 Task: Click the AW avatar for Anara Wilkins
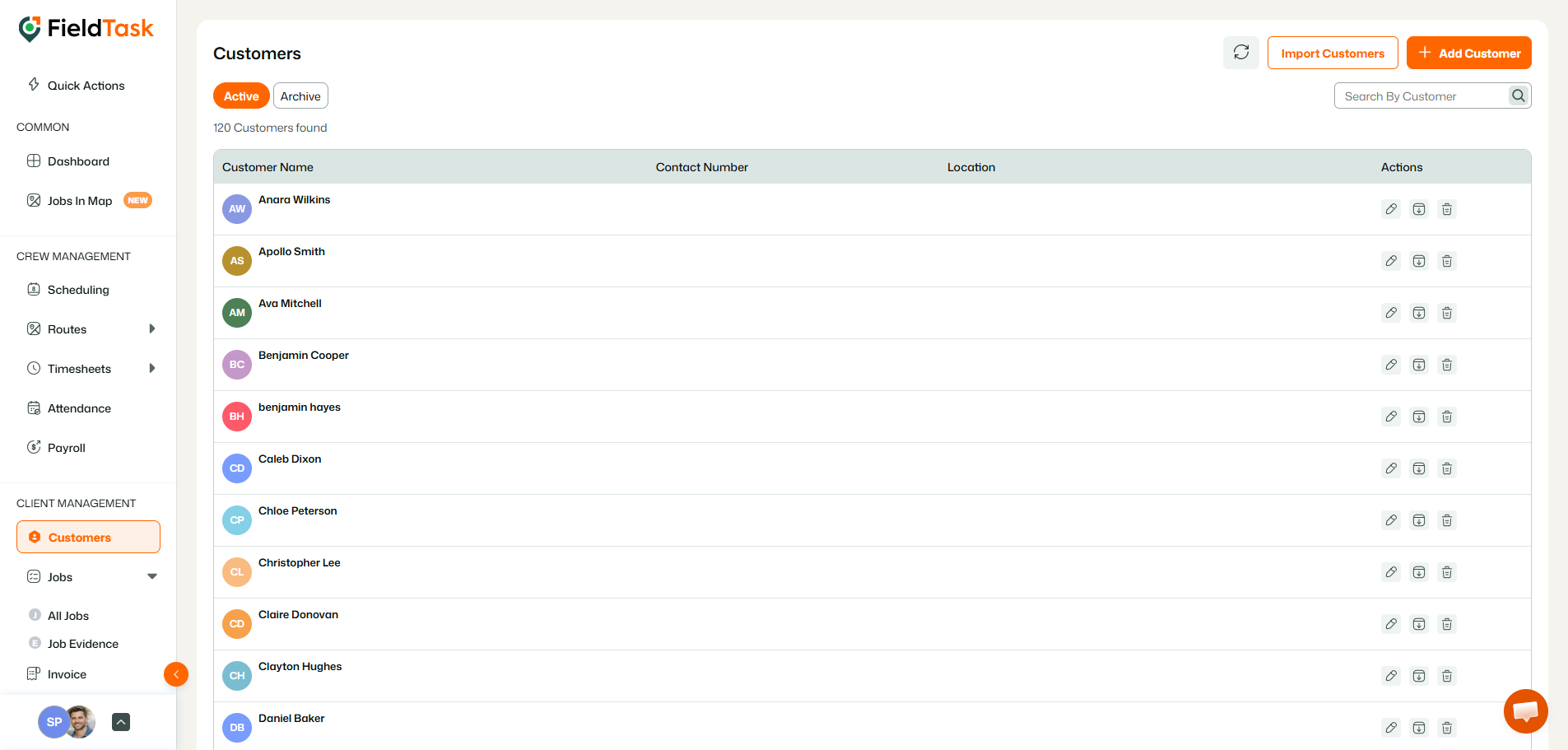point(237,209)
